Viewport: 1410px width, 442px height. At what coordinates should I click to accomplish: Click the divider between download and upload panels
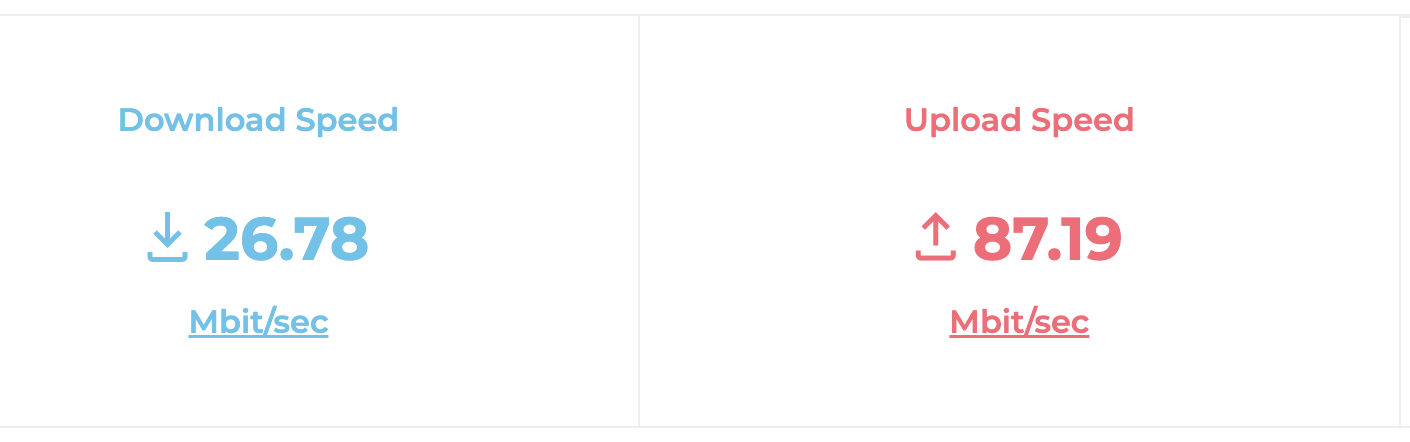pyautogui.click(x=639, y=221)
